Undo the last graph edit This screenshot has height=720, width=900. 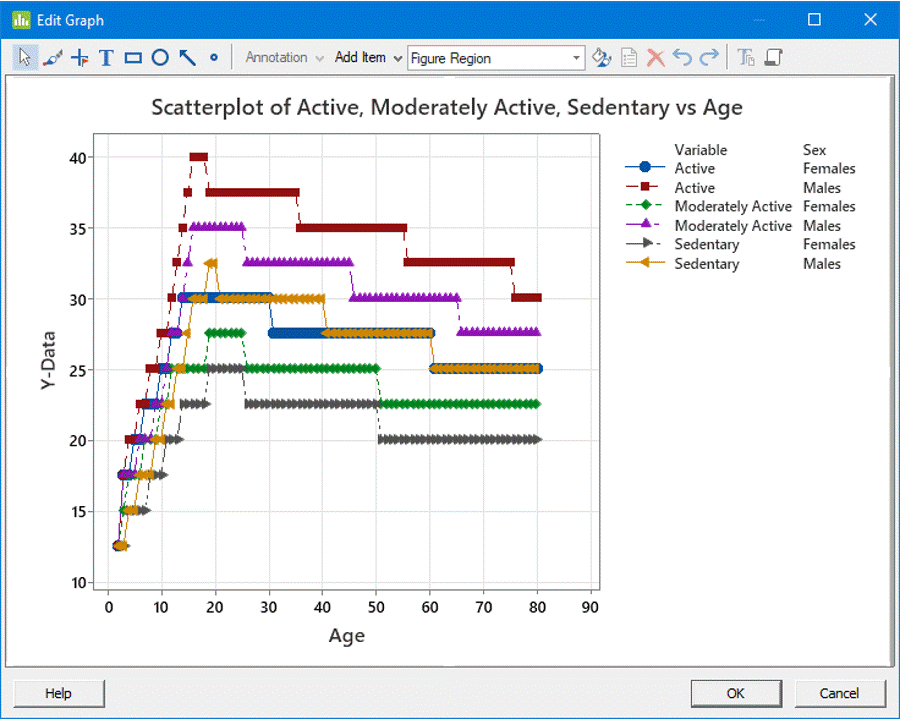point(682,58)
